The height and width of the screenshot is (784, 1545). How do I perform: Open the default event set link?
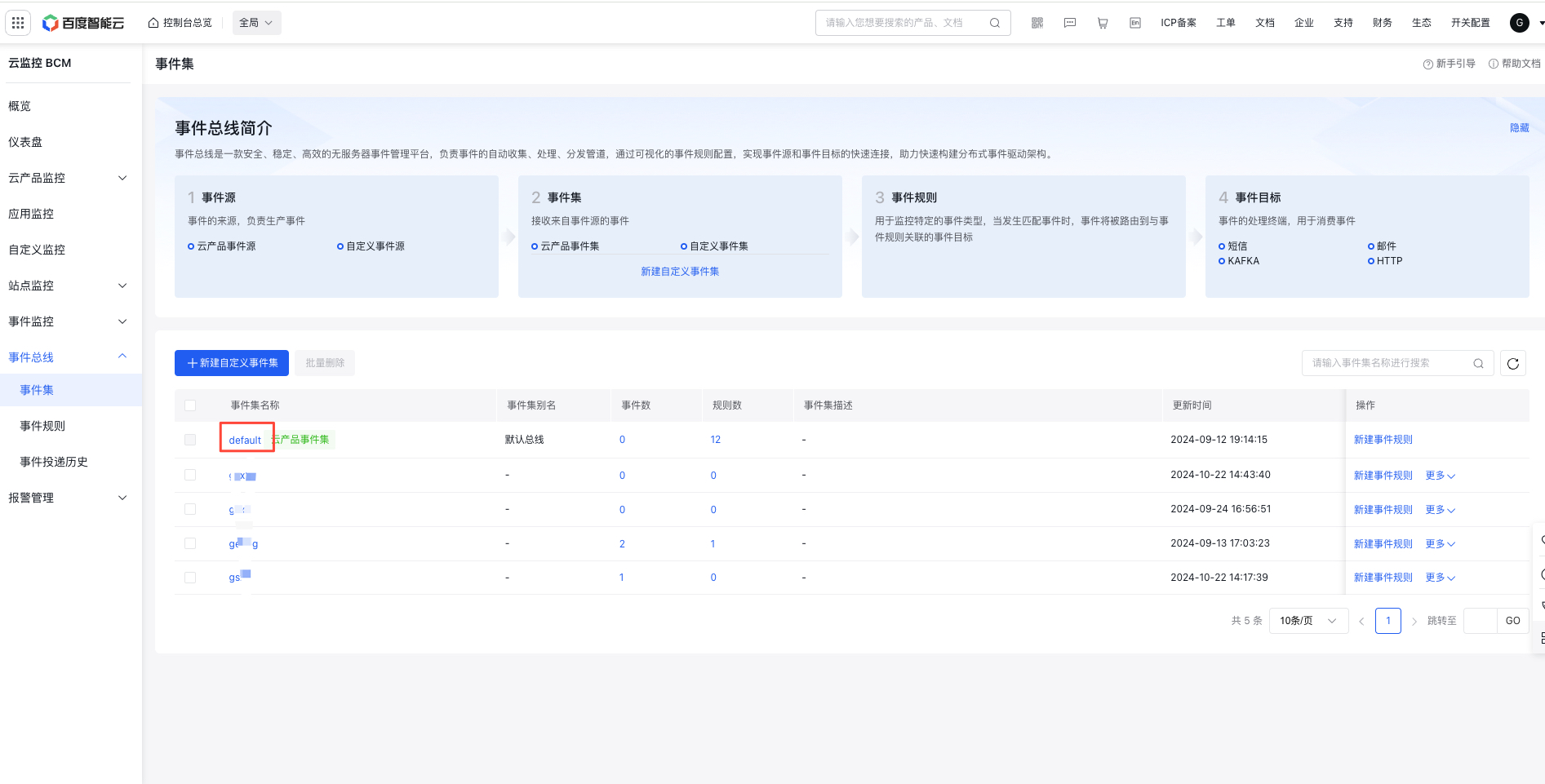[245, 441]
